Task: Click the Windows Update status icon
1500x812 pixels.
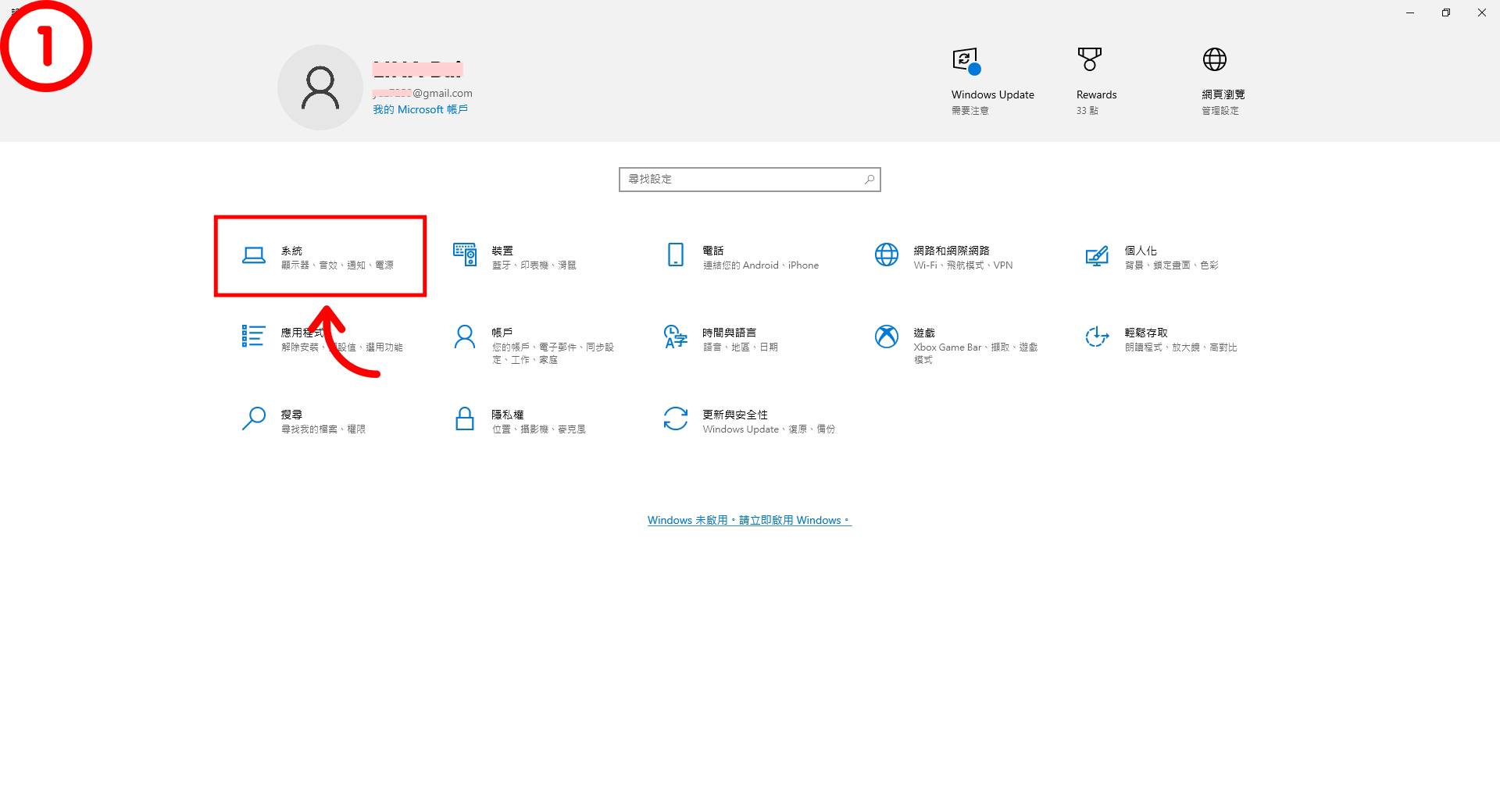Action: click(x=966, y=60)
